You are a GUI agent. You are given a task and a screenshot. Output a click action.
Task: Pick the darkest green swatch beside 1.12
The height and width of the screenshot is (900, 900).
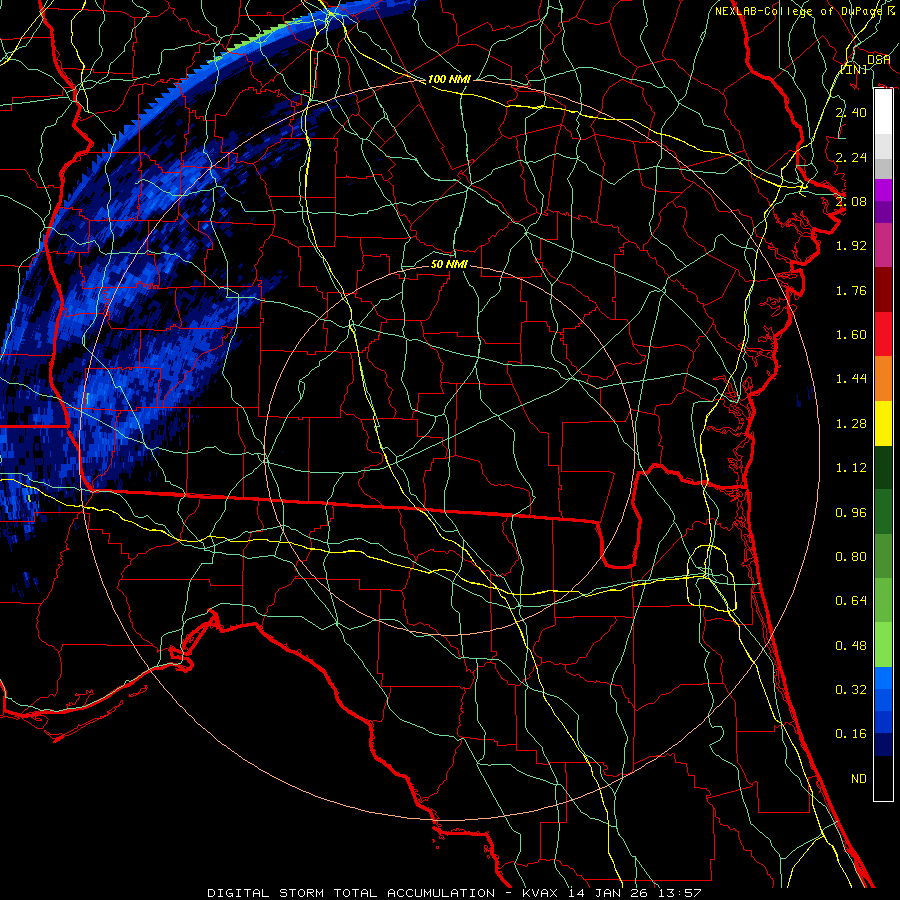(x=883, y=467)
